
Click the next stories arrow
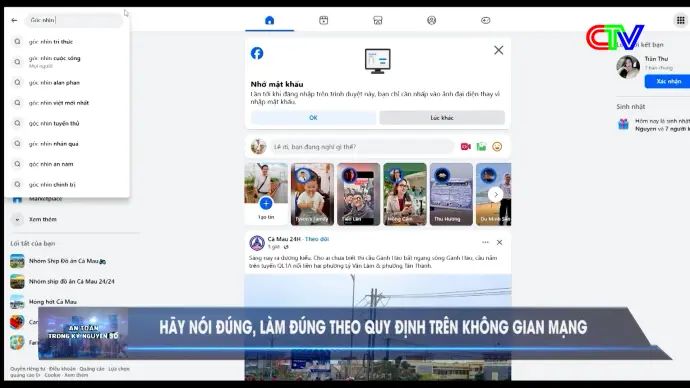click(495, 194)
